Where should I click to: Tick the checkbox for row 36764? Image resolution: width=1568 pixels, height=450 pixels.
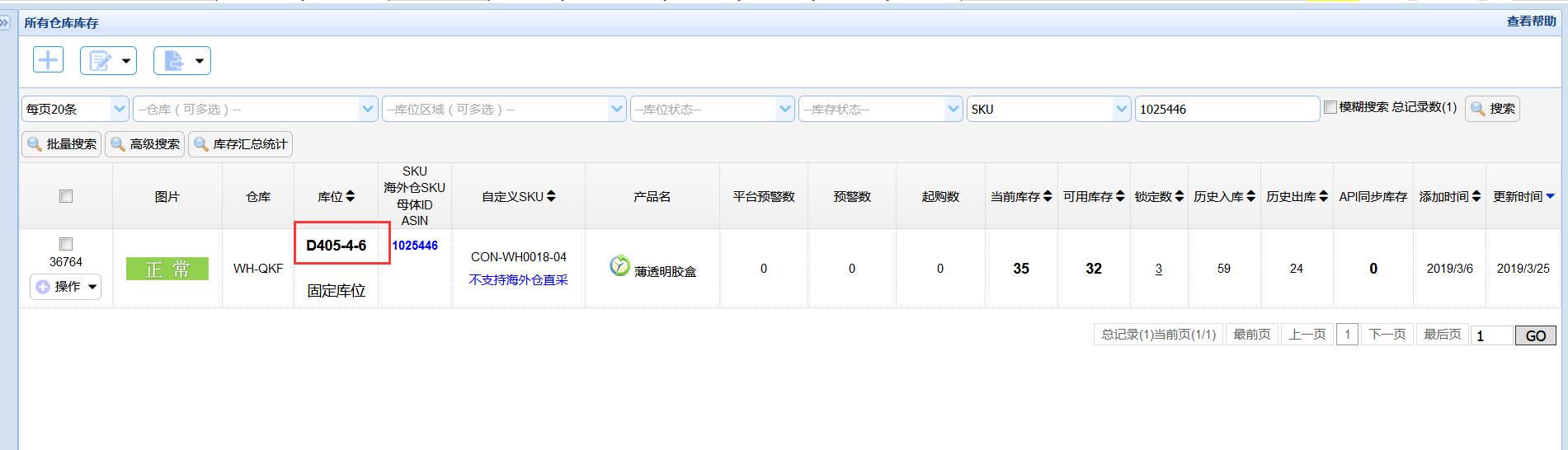(66, 244)
